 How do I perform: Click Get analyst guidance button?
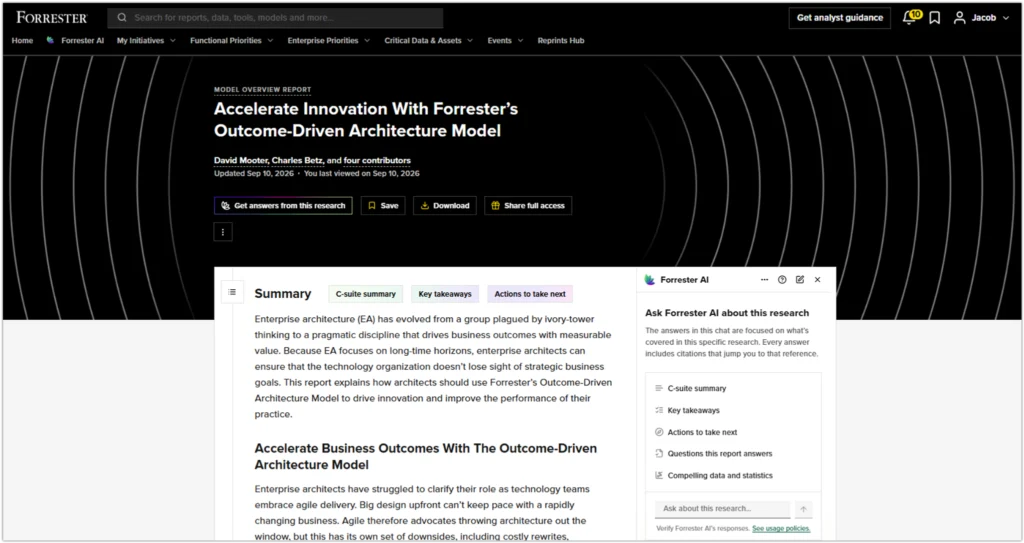[x=840, y=18]
